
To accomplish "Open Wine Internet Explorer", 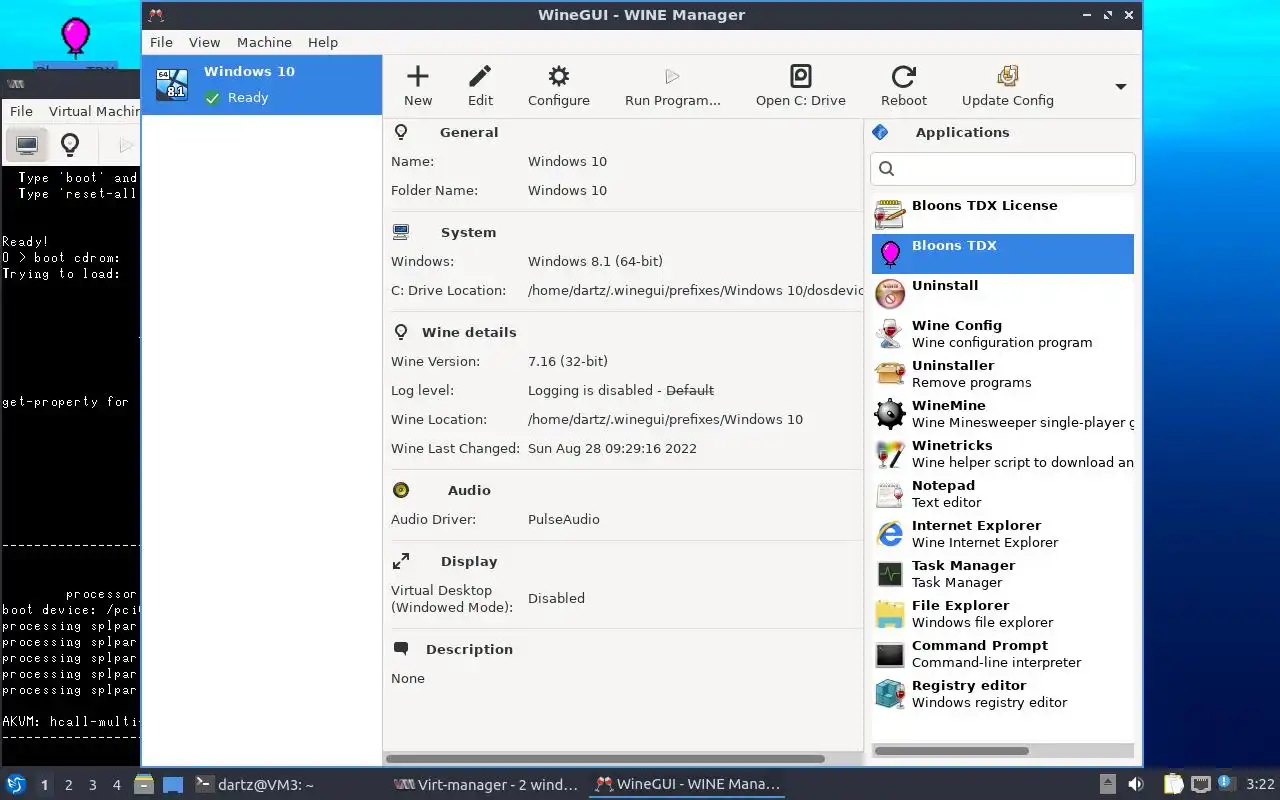I will (1003, 534).
